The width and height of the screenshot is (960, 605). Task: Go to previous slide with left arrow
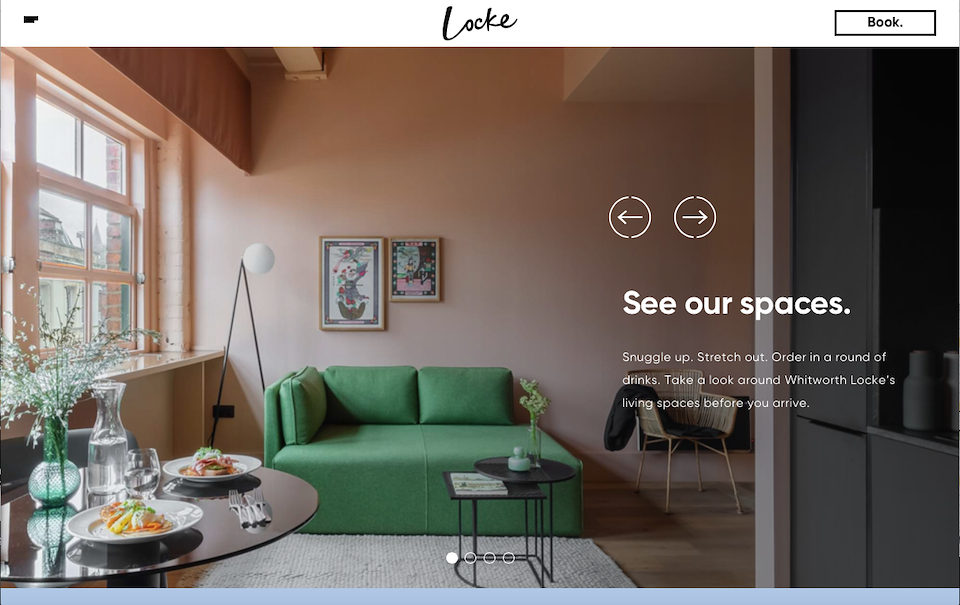(629, 217)
